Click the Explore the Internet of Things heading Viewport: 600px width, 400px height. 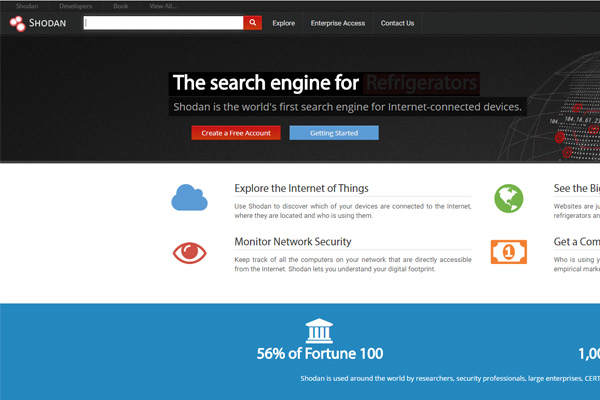[x=301, y=188]
